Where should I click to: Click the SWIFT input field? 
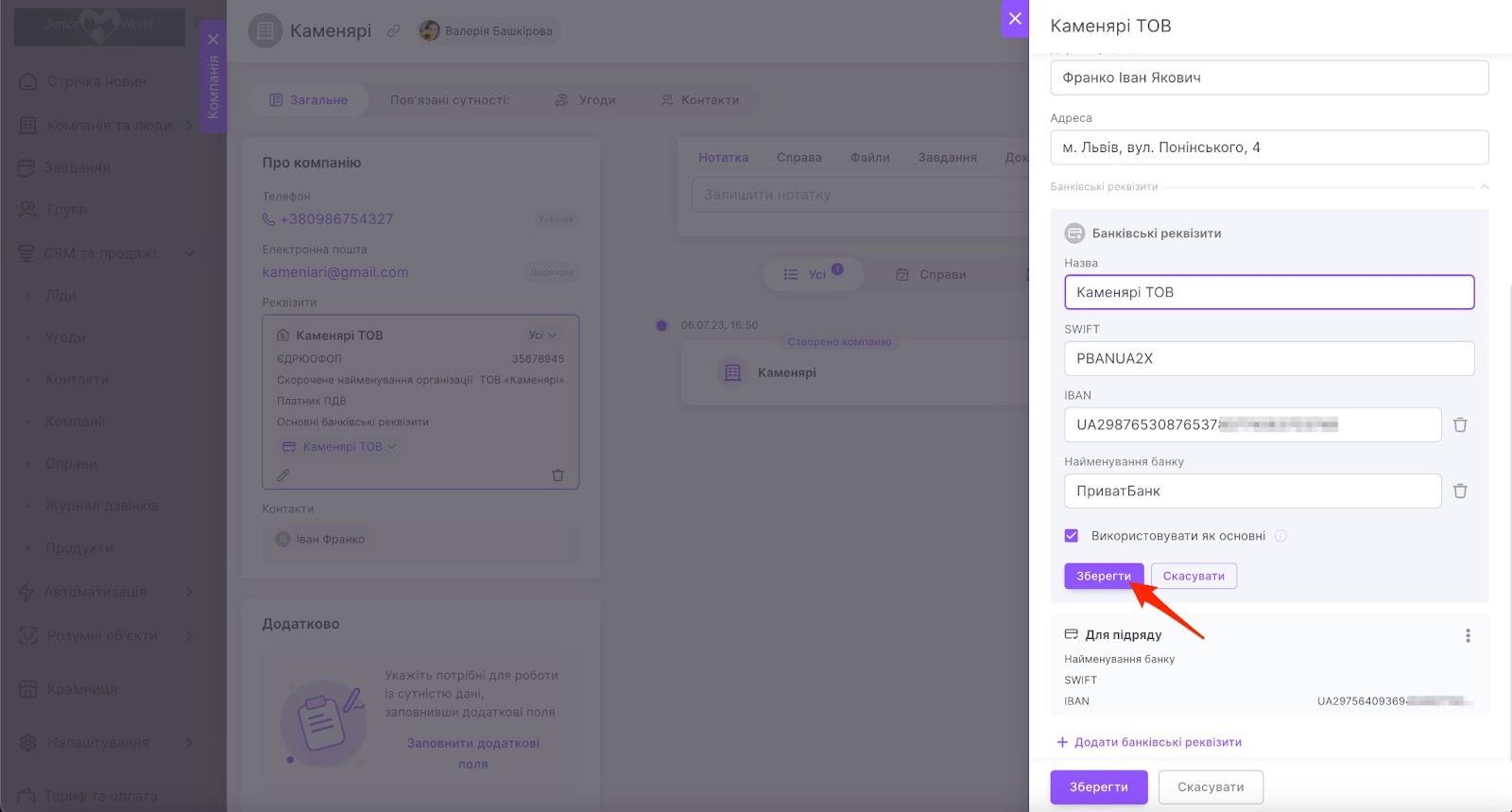tap(1269, 358)
